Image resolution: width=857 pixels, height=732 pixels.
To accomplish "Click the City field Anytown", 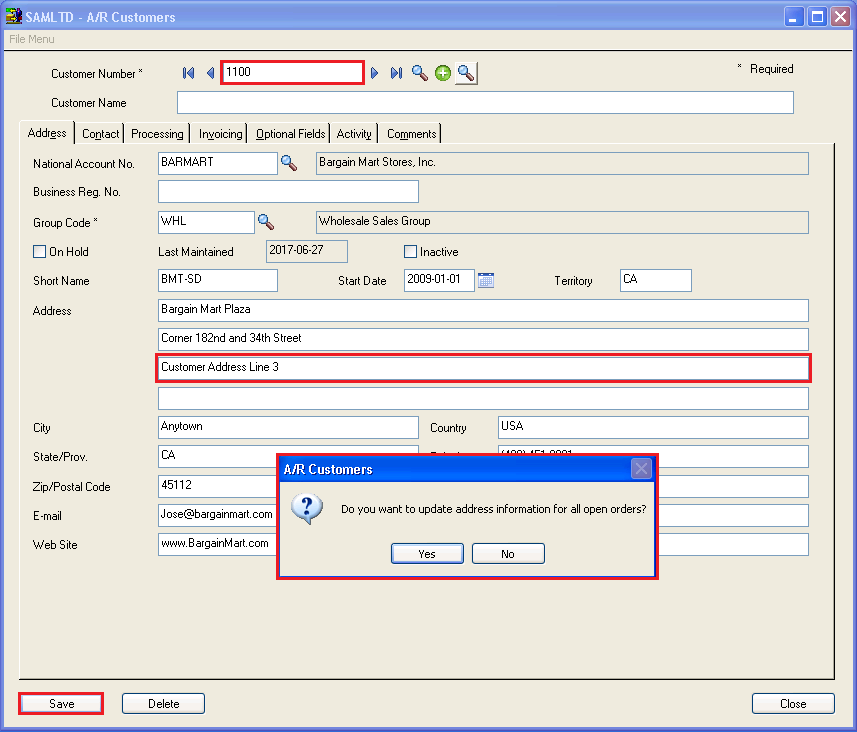I will (289, 428).
